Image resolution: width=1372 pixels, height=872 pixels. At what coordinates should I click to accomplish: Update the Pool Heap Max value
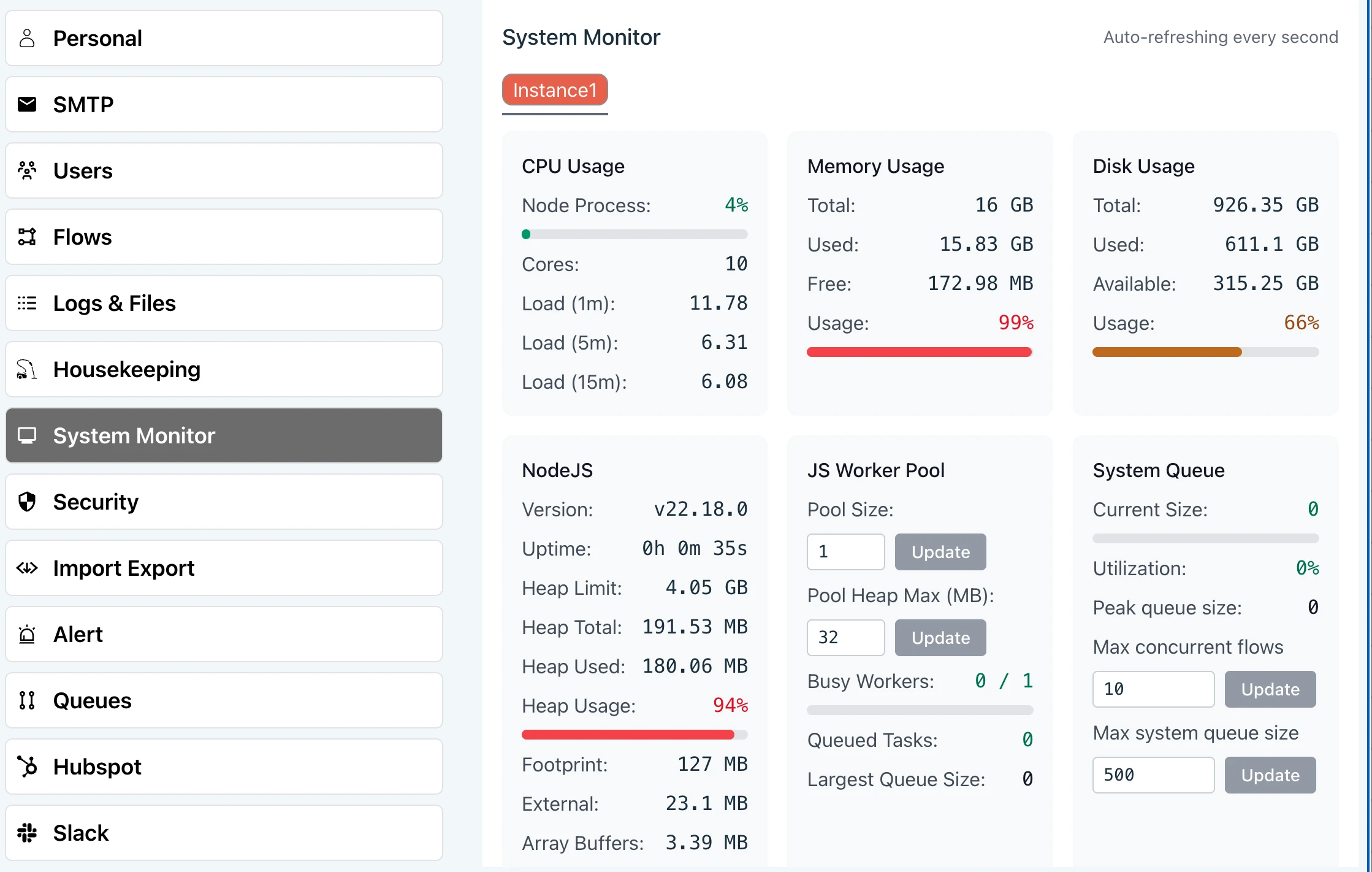click(940, 638)
